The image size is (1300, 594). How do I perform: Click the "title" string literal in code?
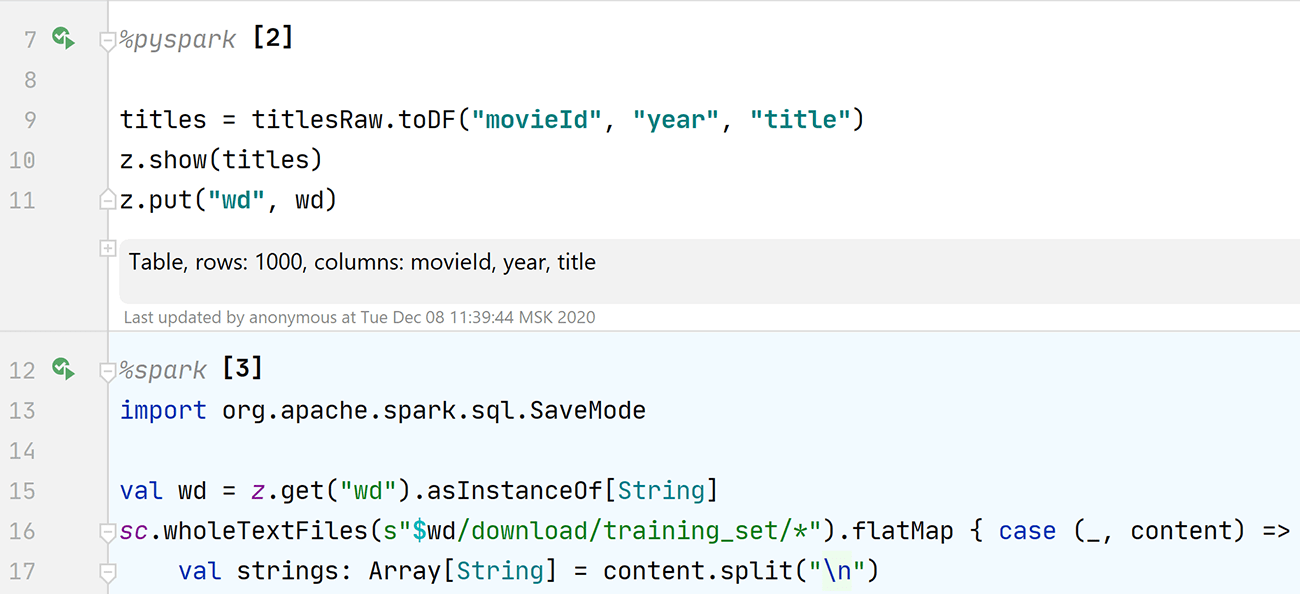[x=800, y=120]
